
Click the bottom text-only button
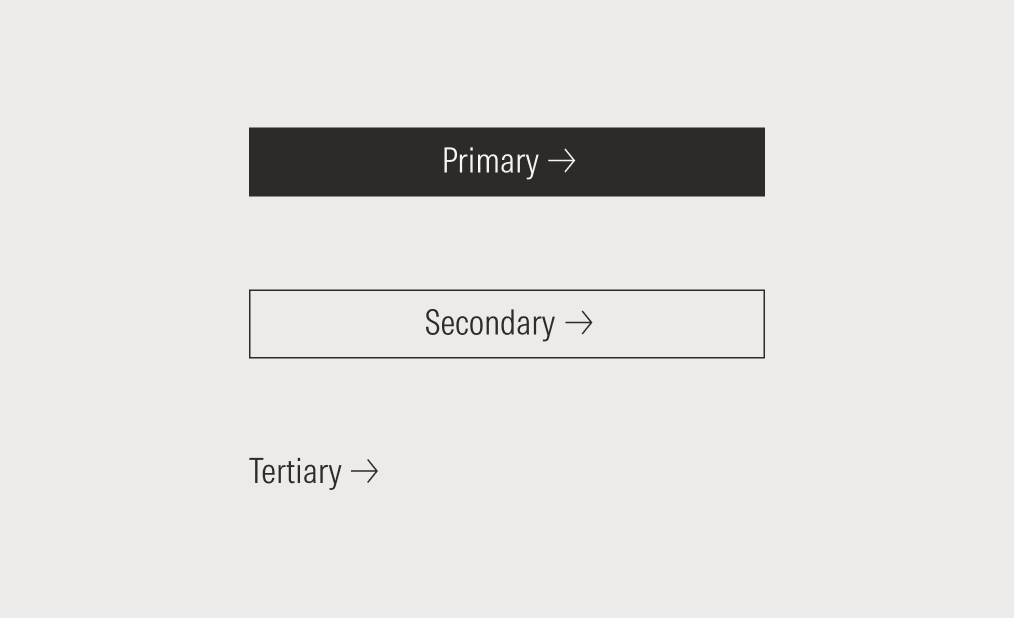pyautogui.click(x=314, y=470)
